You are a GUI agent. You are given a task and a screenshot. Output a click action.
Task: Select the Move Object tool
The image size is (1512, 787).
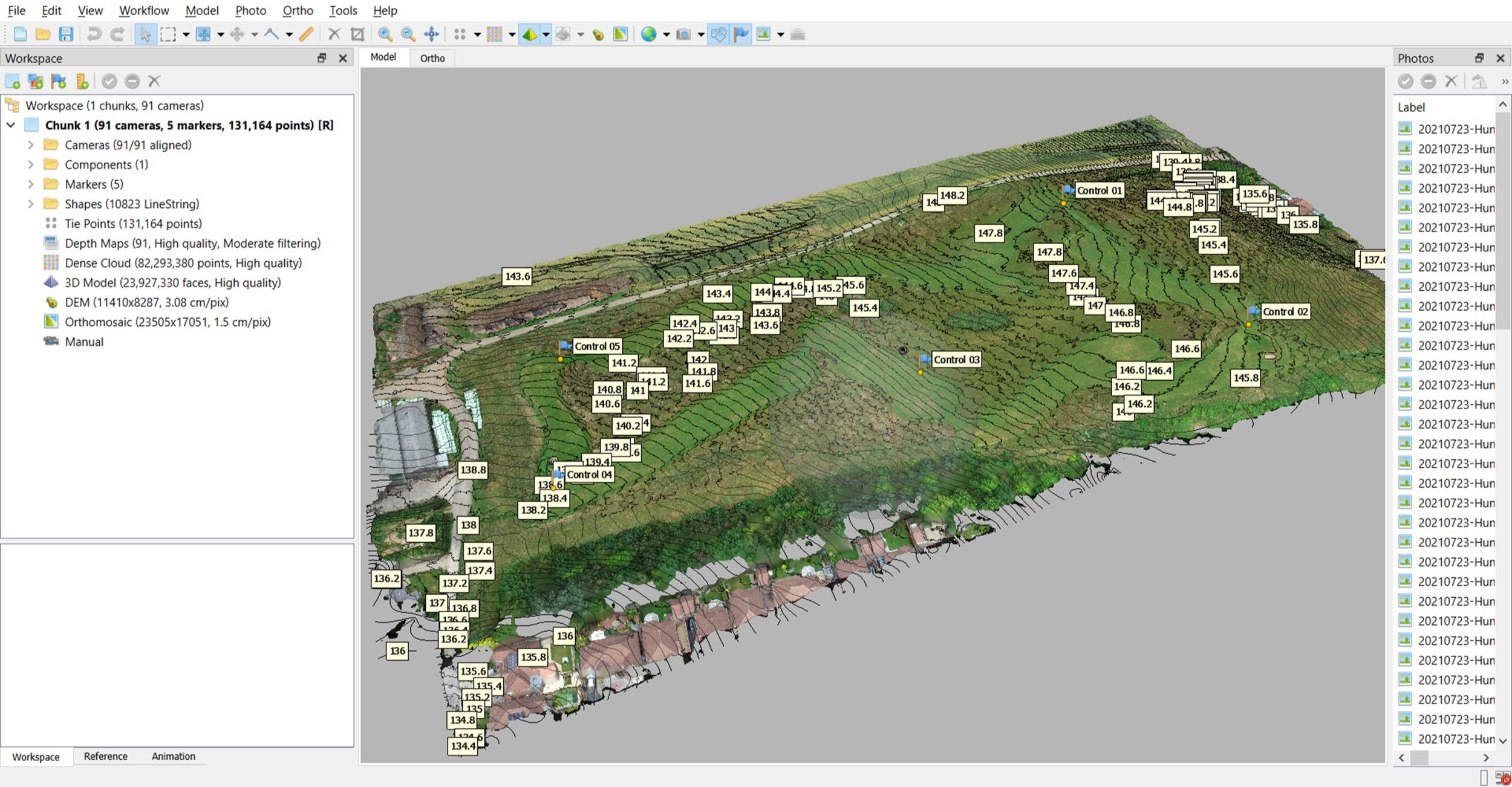[238, 34]
